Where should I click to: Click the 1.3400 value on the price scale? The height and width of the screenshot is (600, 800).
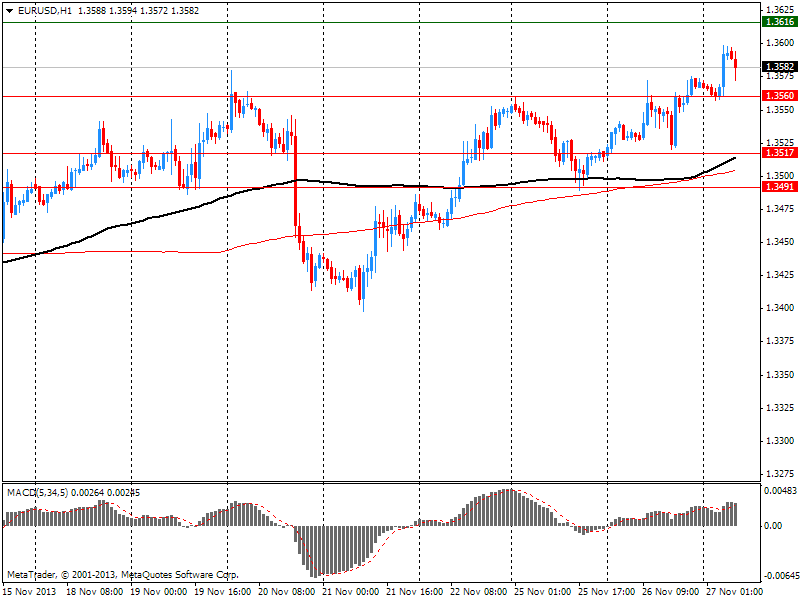pos(778,308)
